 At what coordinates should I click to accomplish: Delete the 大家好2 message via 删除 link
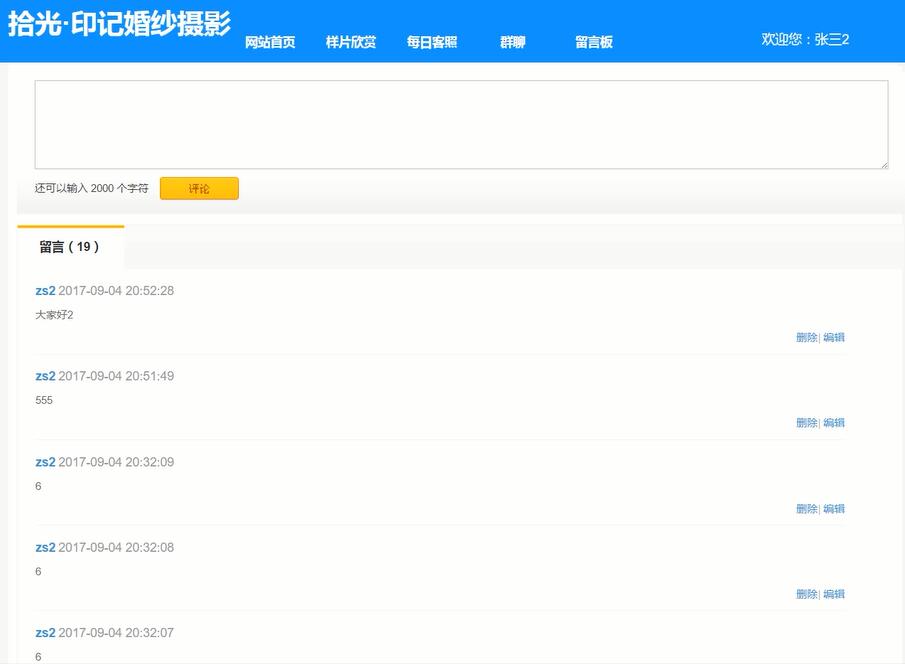(806, 337)
